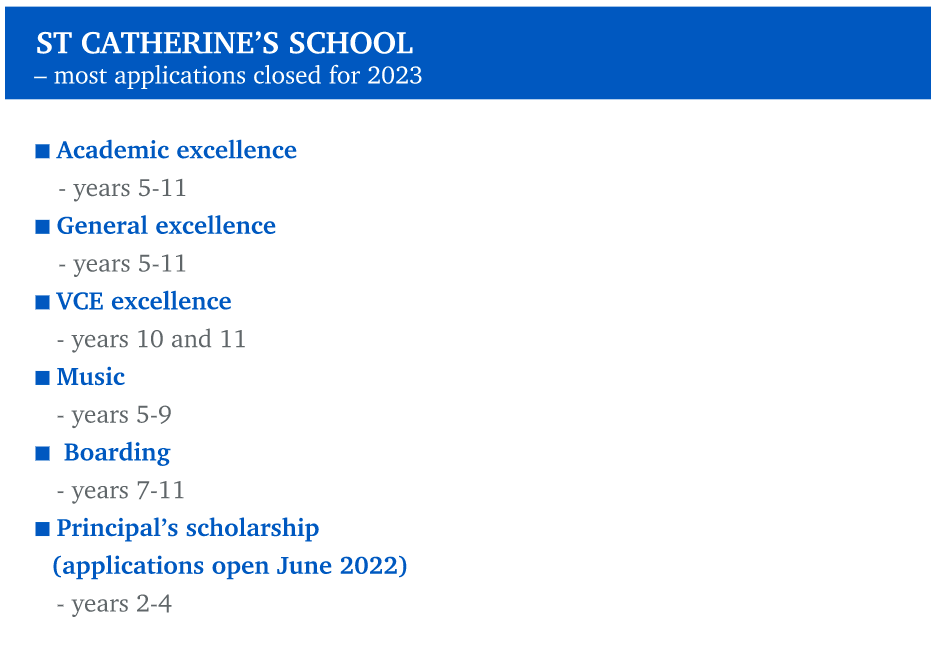
Task: Click the applications open June 2022 text
Action: [230, 566]
